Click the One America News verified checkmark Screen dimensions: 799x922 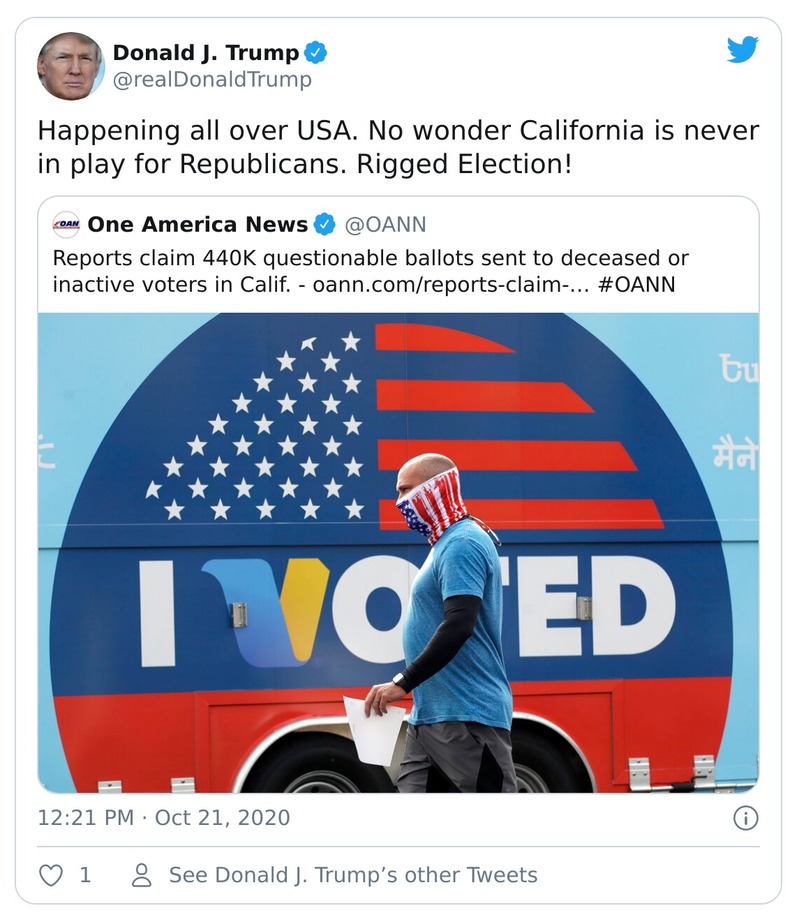click(322, 225)
